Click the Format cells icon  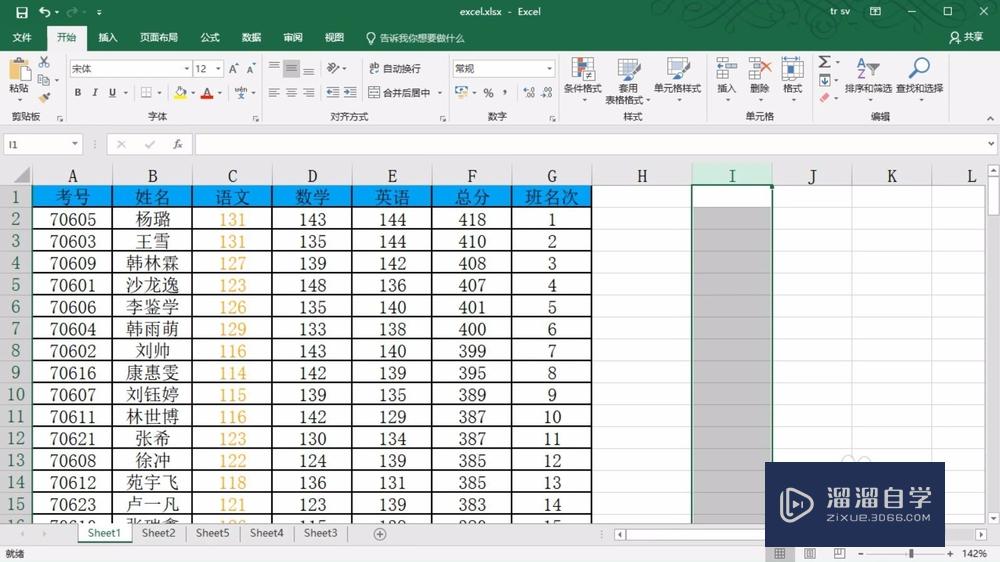click(792, 69)
